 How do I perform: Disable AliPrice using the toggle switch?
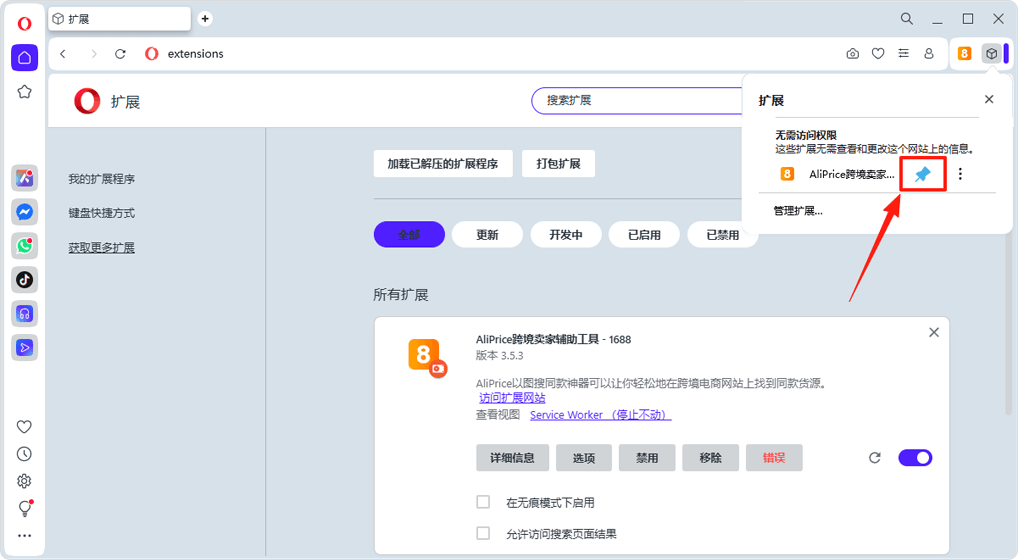coord(915,458)
